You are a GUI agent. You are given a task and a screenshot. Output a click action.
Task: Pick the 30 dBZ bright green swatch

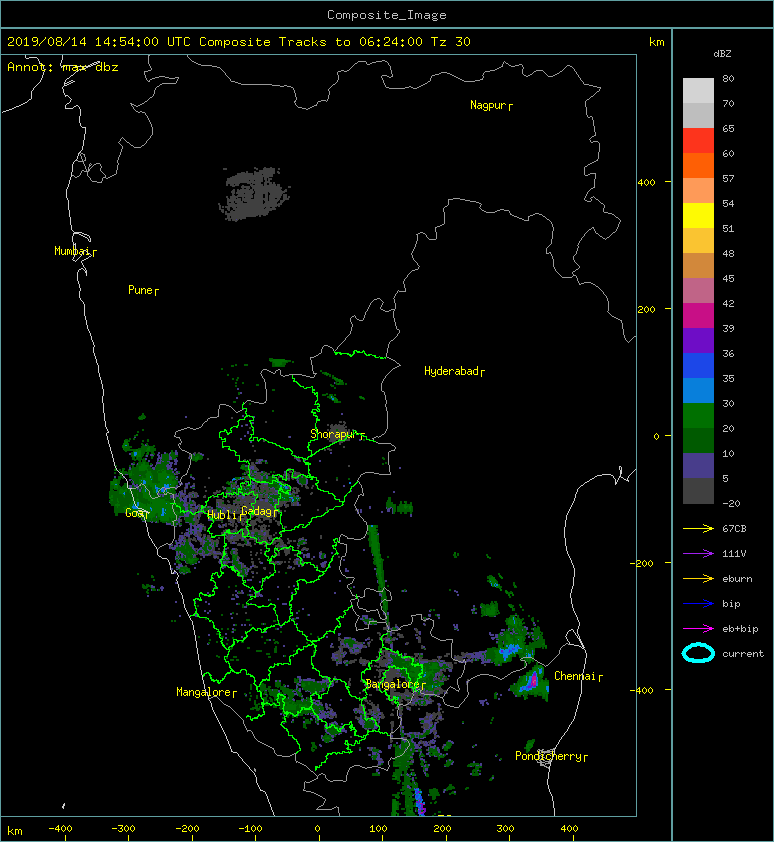tap(698, 415)
